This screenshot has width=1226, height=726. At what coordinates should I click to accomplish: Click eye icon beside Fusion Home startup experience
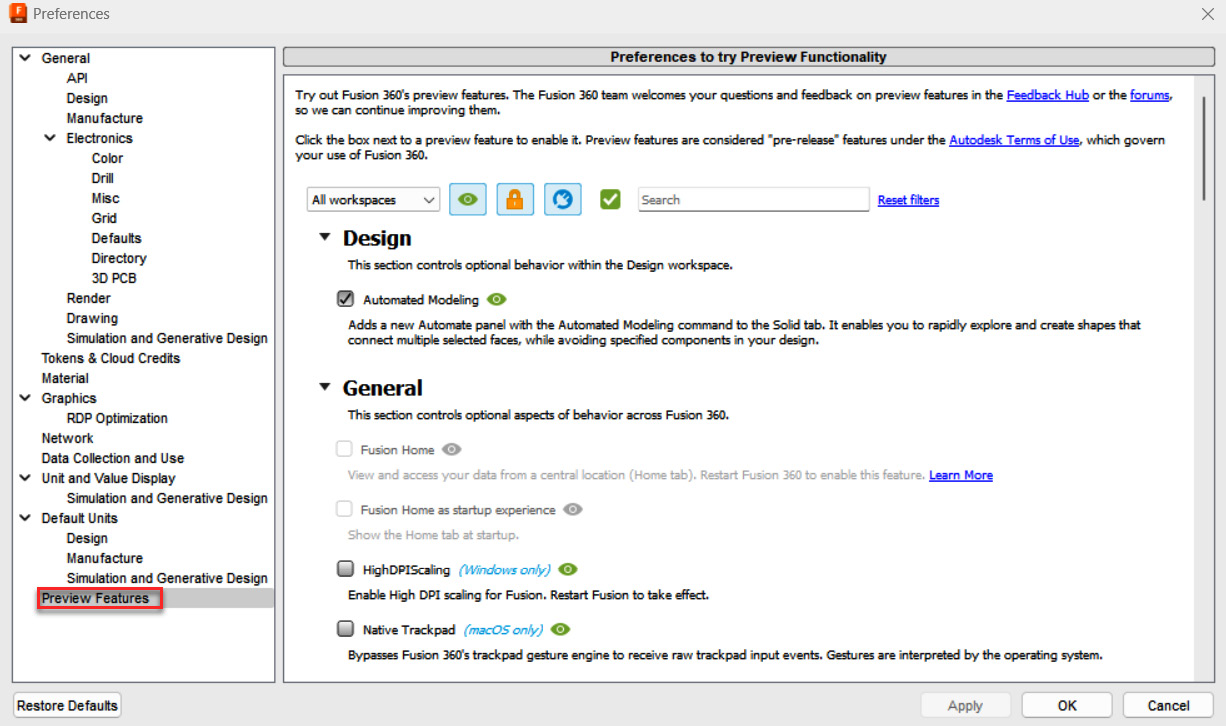tap(572, 509)
